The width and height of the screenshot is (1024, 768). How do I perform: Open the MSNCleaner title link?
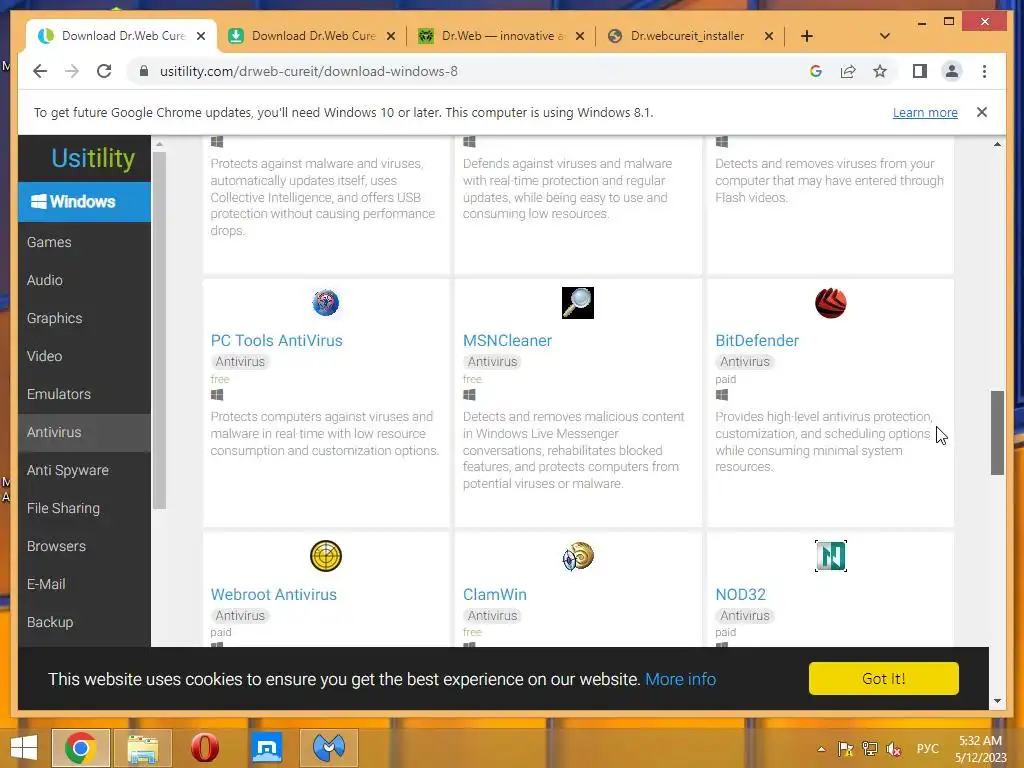[x=507, y=340]
